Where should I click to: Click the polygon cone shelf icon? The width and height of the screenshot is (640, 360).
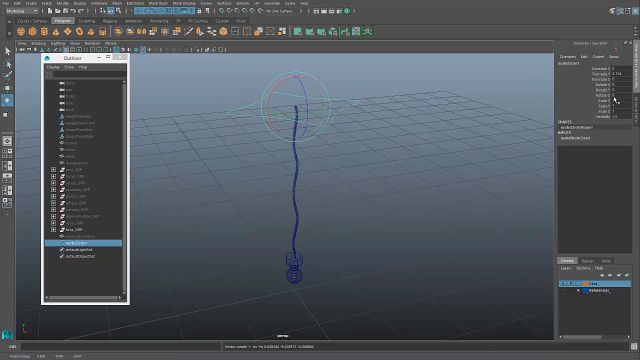tap(56, 31)
